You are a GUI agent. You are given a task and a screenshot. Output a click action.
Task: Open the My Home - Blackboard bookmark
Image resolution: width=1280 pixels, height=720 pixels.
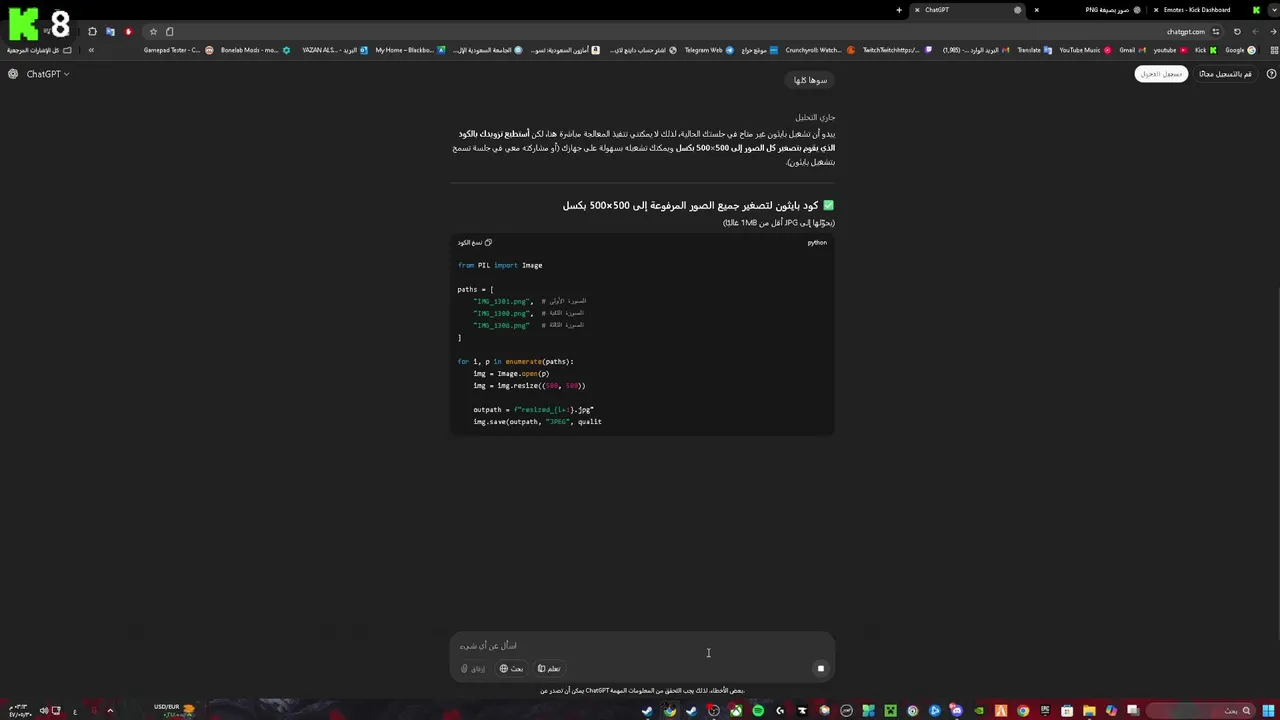(410, 50)
